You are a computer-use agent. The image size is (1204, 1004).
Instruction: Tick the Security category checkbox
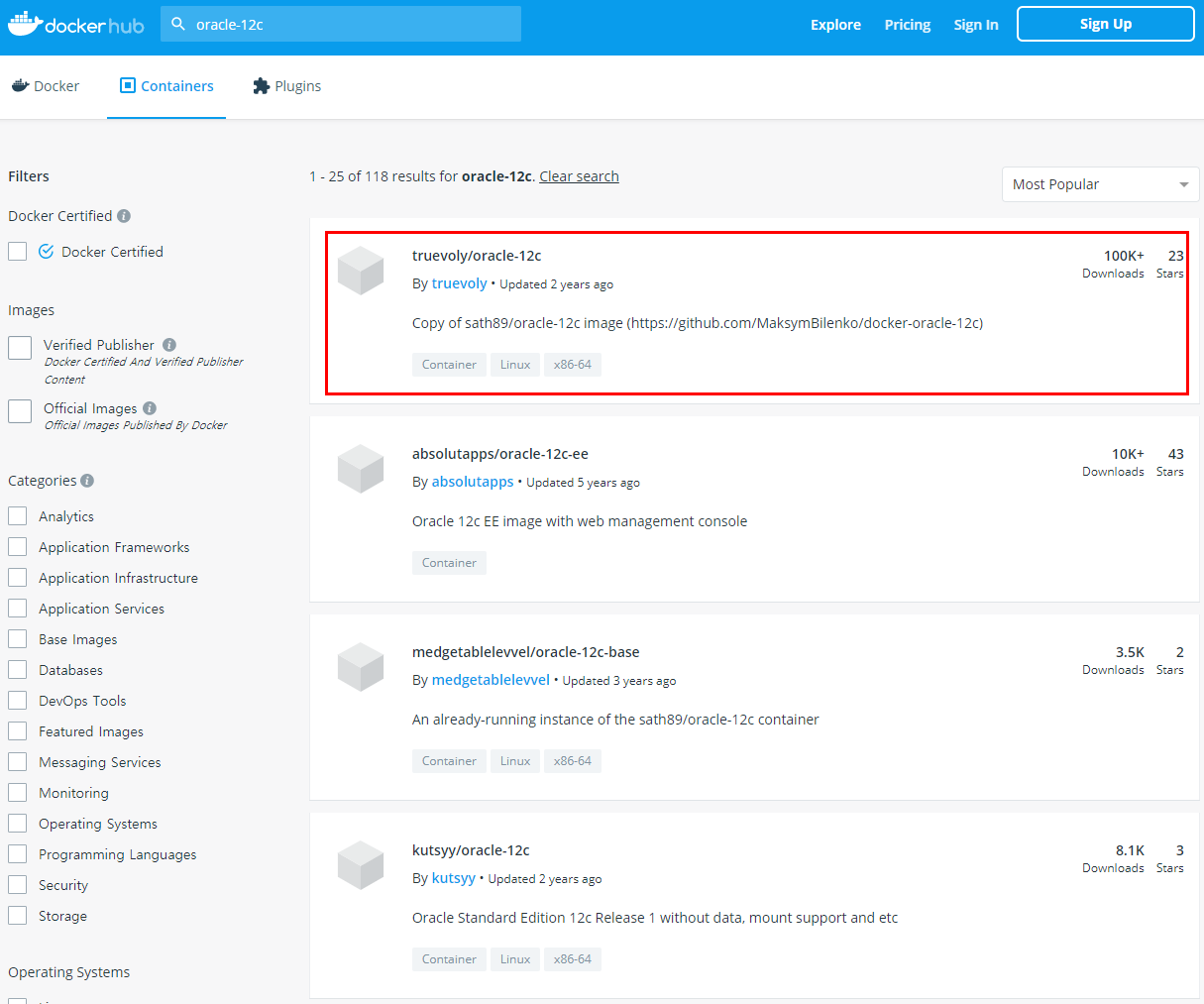(x=17, y=885)
